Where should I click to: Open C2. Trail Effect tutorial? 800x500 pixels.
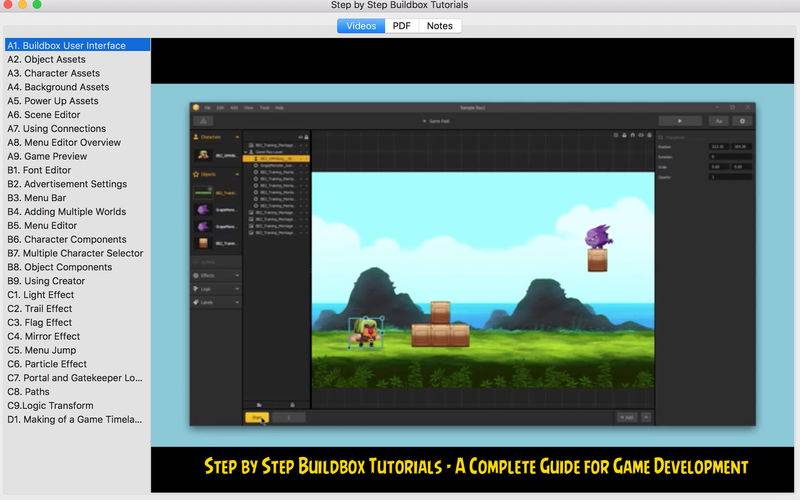point(78,308)
